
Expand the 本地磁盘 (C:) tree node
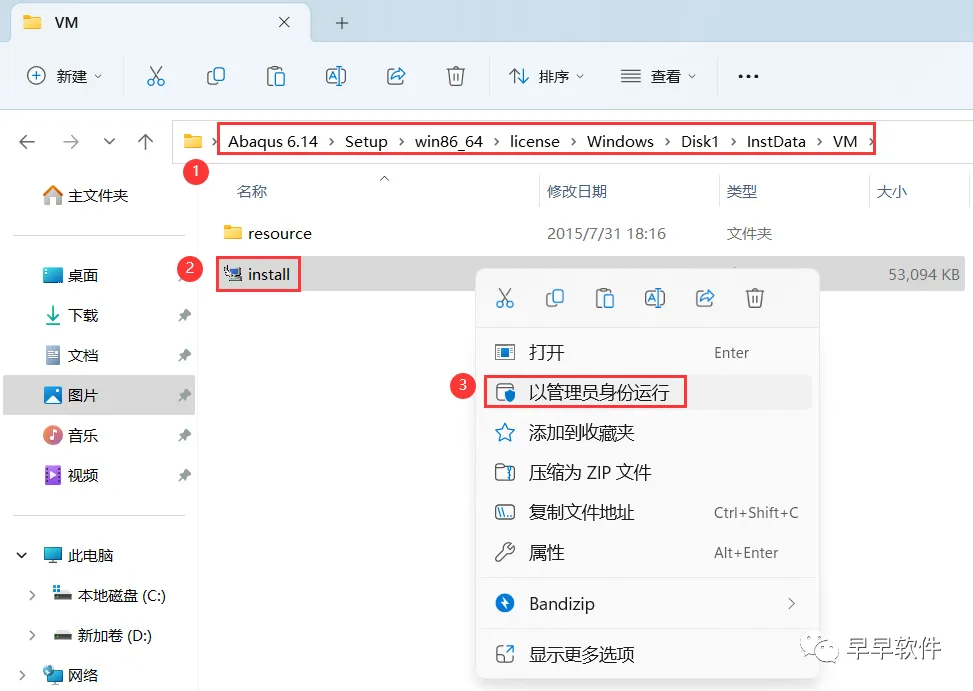tap(32, 595)
